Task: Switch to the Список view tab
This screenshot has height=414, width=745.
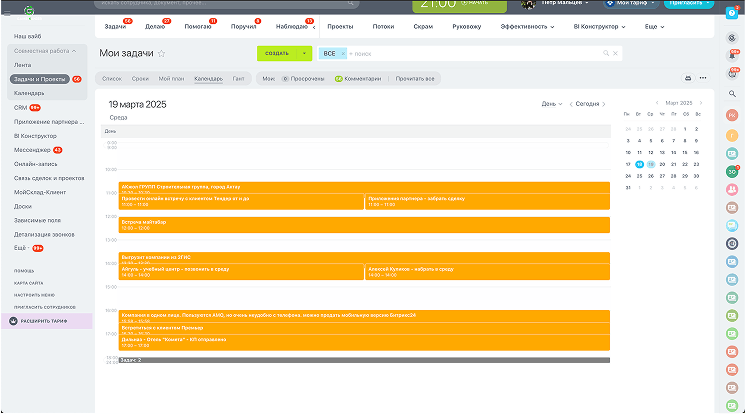Action: coord(112,79)
